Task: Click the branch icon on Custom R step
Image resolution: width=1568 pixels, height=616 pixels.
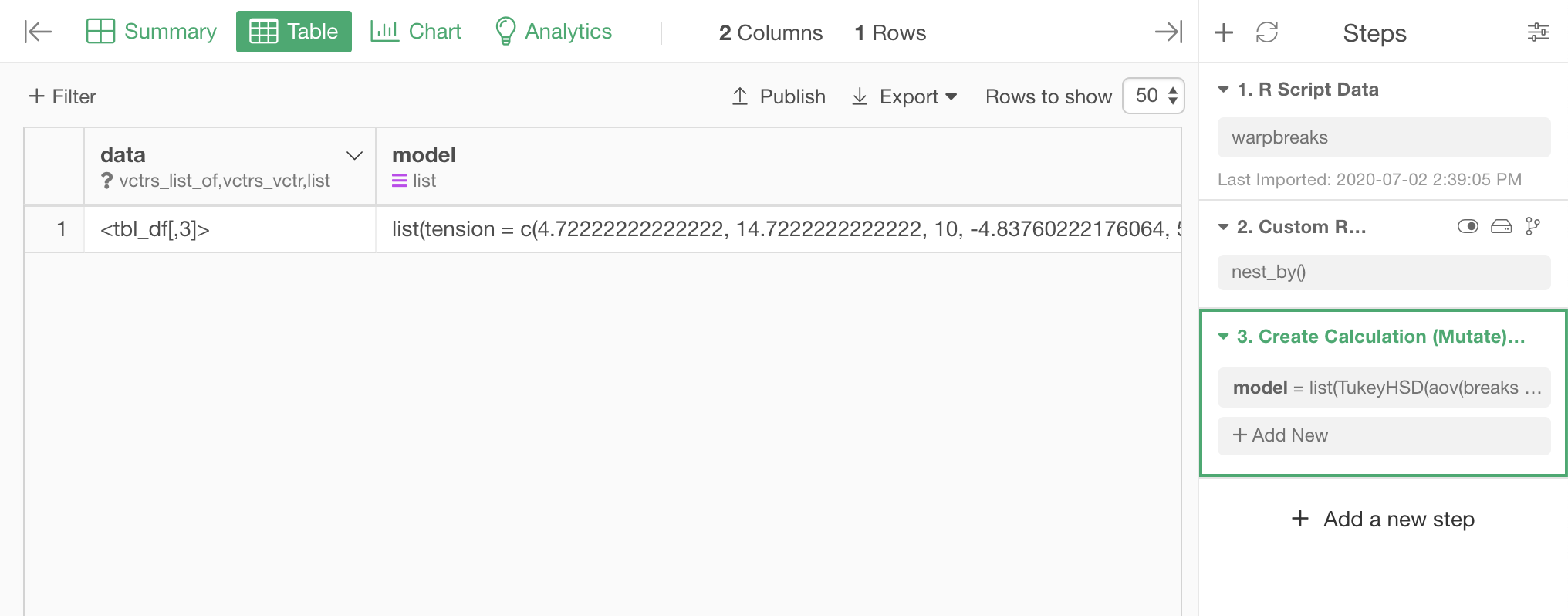Action: click(x=1533, y=226)
